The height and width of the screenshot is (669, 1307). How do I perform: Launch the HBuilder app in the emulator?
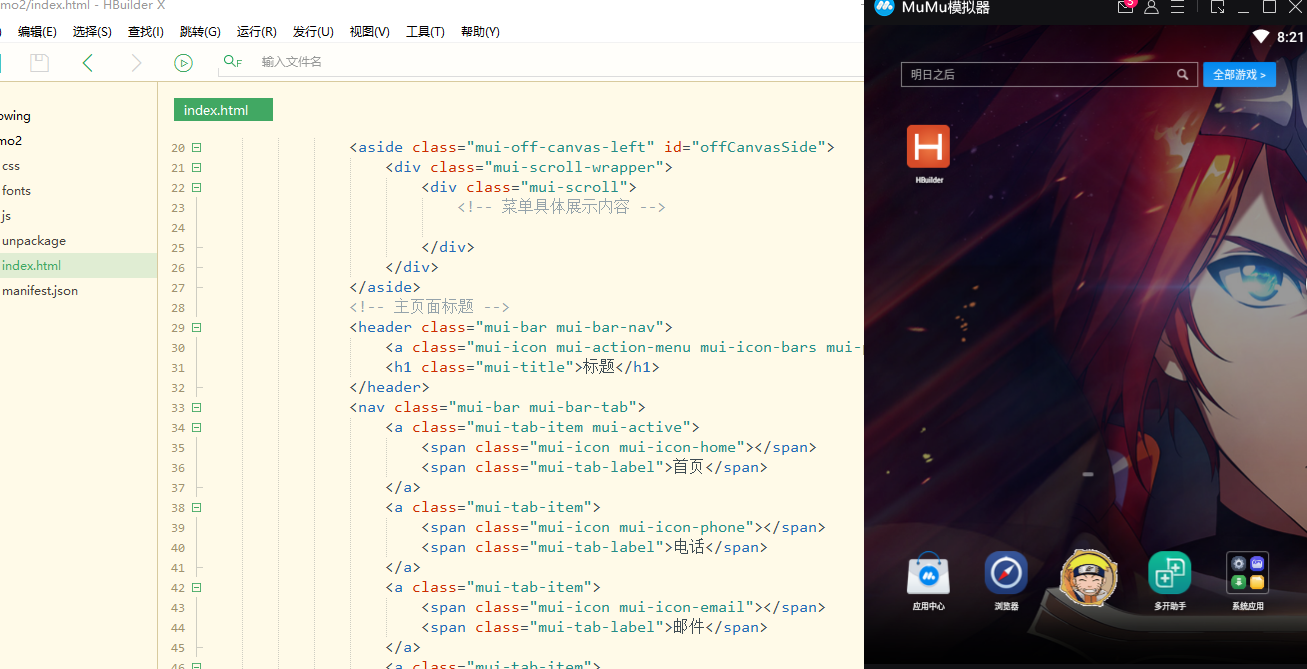coord(928,147)
